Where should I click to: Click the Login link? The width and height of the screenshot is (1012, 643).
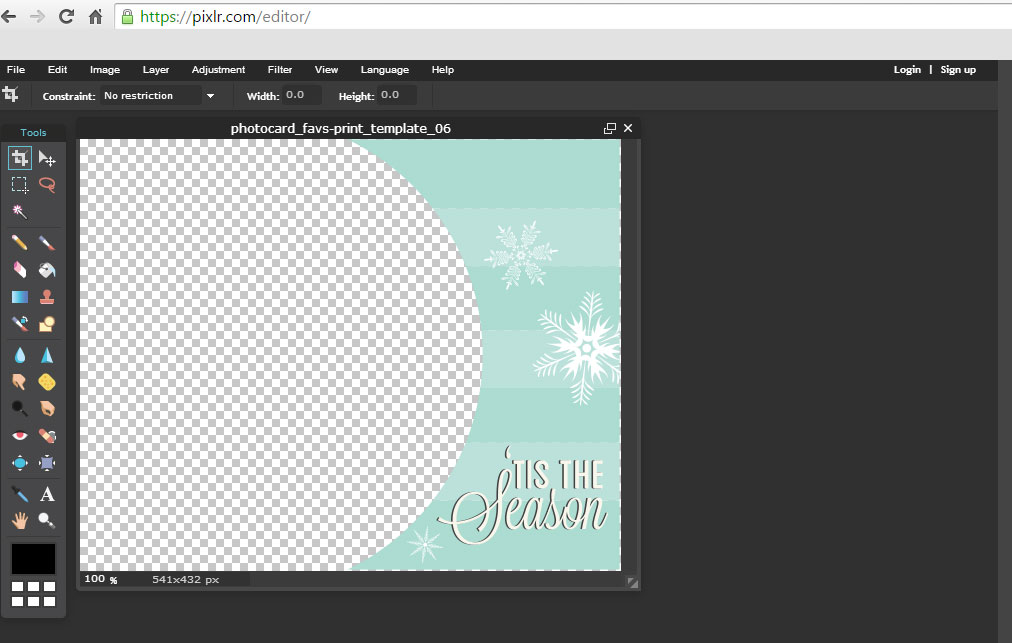tap(907, 70)
